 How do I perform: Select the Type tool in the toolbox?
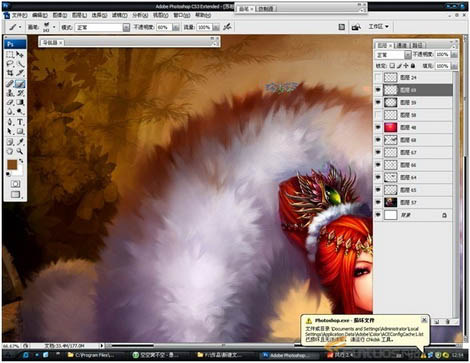pos(20,122)
